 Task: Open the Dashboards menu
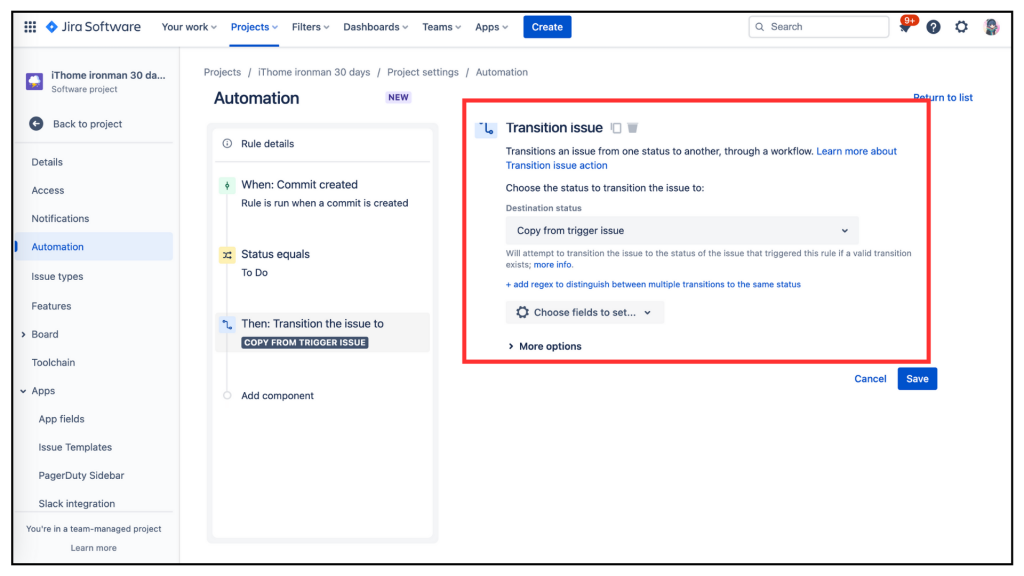click(x=376, y=27)
